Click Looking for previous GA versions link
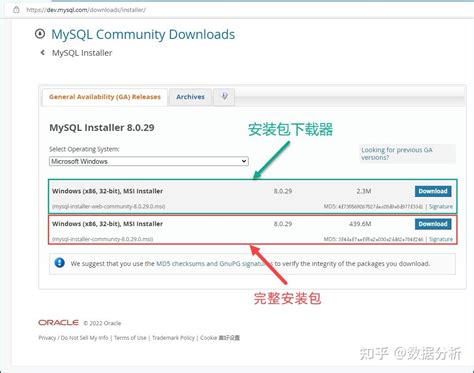 click(x=397, y=154)
